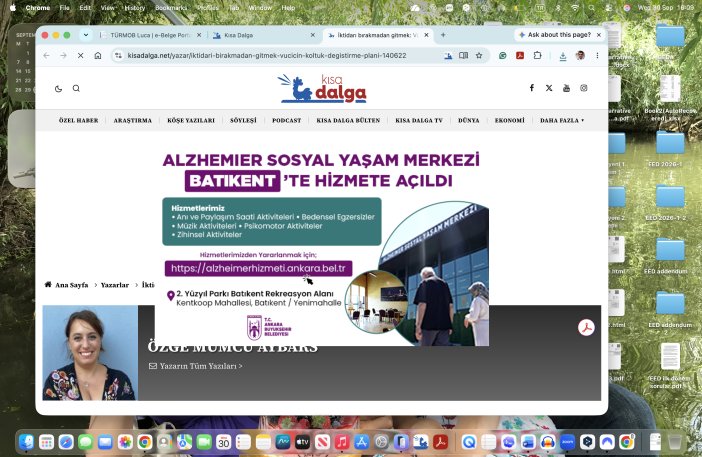This screenshot has height=457, width=702.
Task: Switch to TÜRMOB Luca e-Belge tab
Action: click(150, 35)
